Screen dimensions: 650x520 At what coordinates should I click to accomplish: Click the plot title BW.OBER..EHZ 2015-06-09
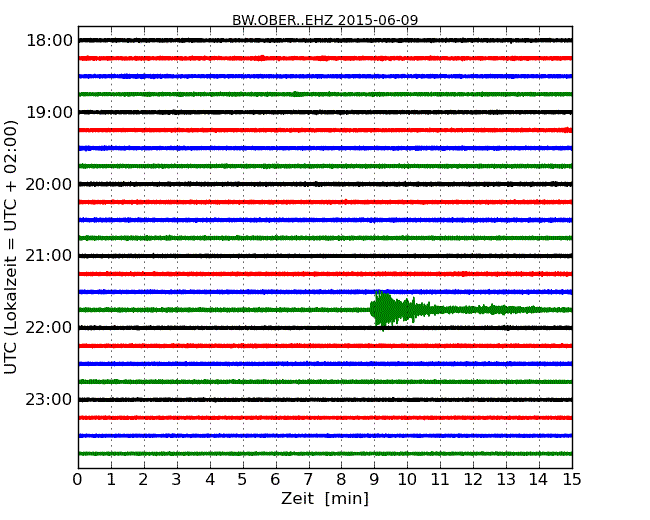[325, 20]
